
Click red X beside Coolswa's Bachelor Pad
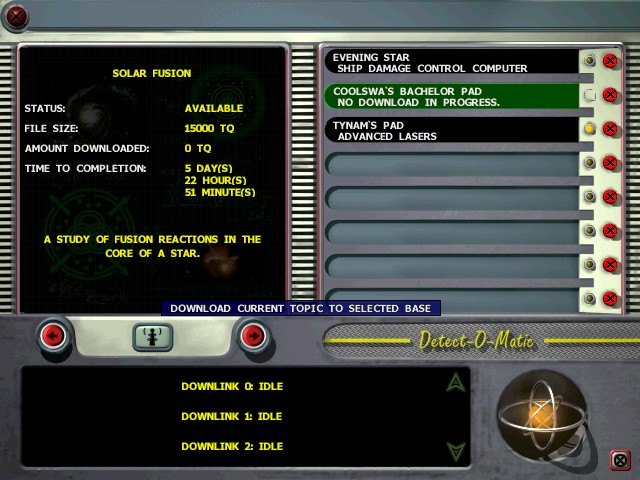point(610,95)
